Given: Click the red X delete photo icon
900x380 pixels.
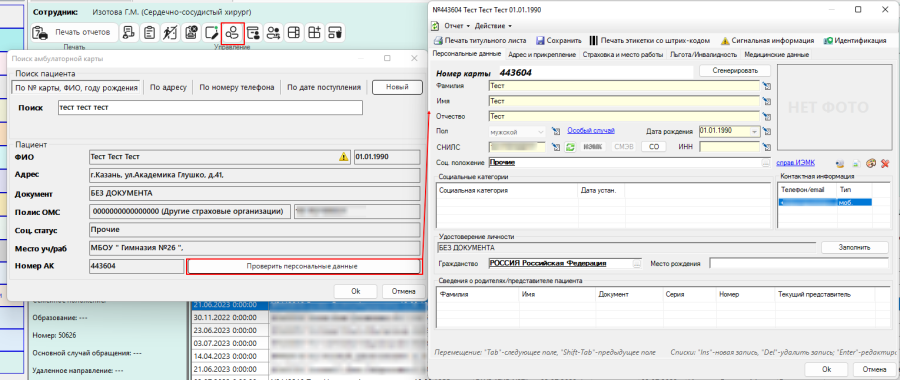Looking at the screenshot, I should point(885,164).
